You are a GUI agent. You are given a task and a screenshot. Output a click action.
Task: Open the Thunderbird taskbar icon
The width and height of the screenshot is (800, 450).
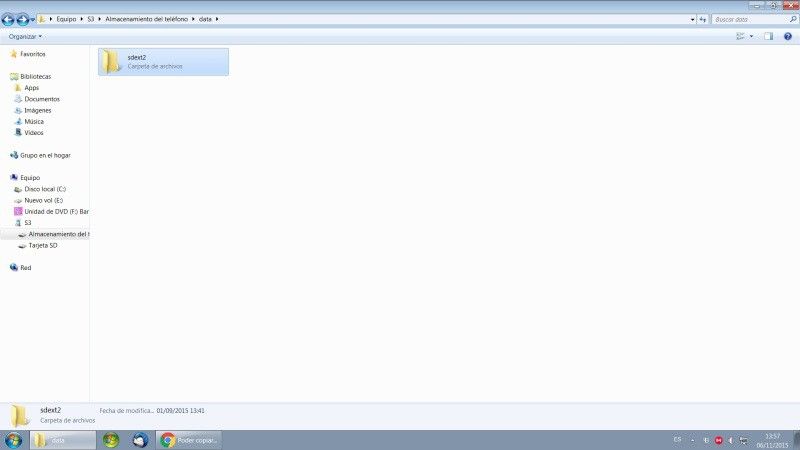click(x=140, y=440)
